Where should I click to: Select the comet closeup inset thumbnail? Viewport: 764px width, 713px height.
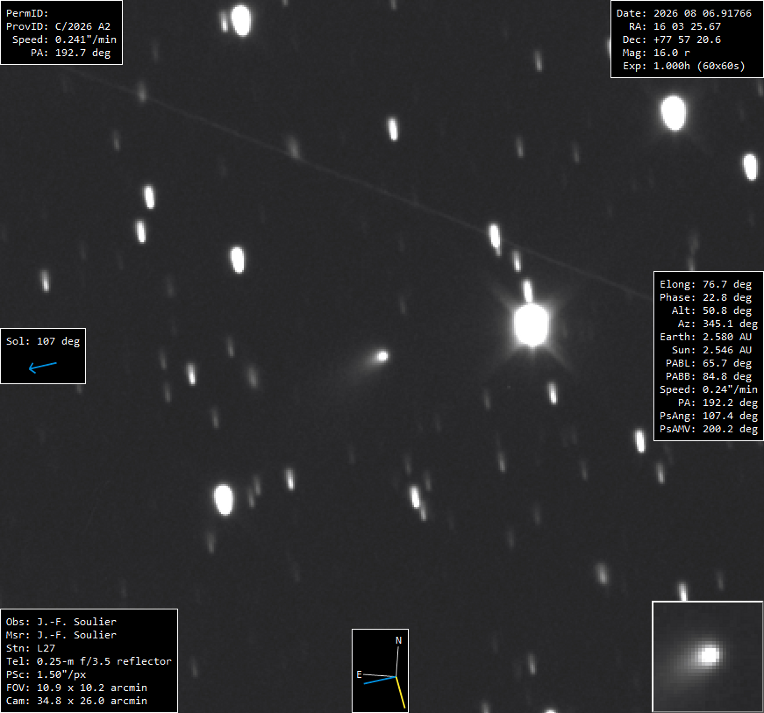707,656
